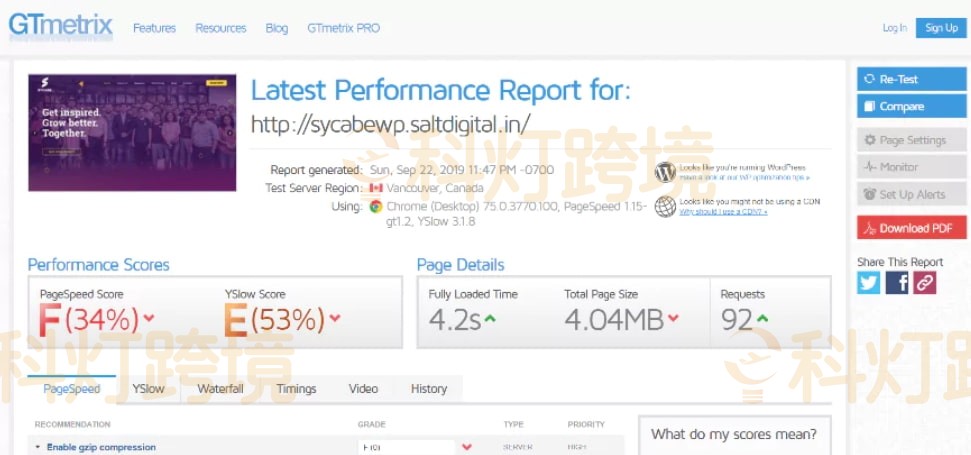Click the GRADE column header
Image resolution: width=971 pixels, height=455 pixels.
tap(372, 425)
